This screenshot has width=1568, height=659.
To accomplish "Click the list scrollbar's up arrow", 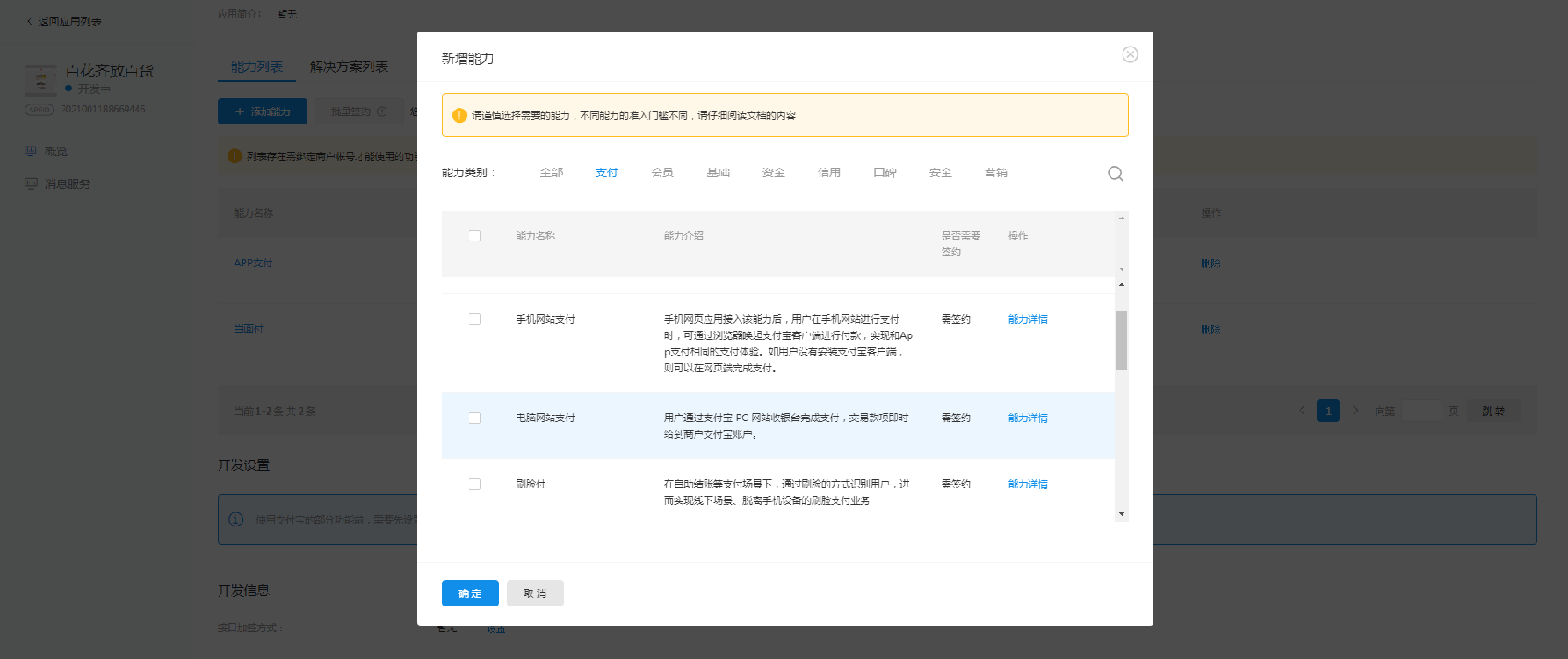I will point(1122,284).
